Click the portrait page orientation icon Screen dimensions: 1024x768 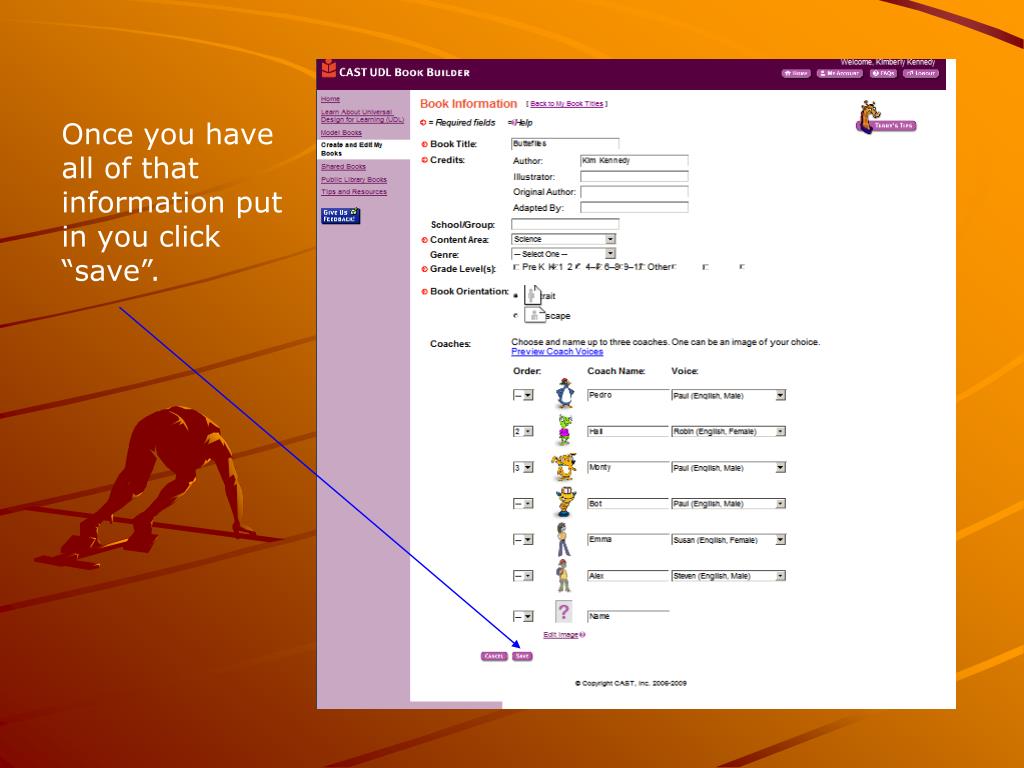(x=533, y=295)
